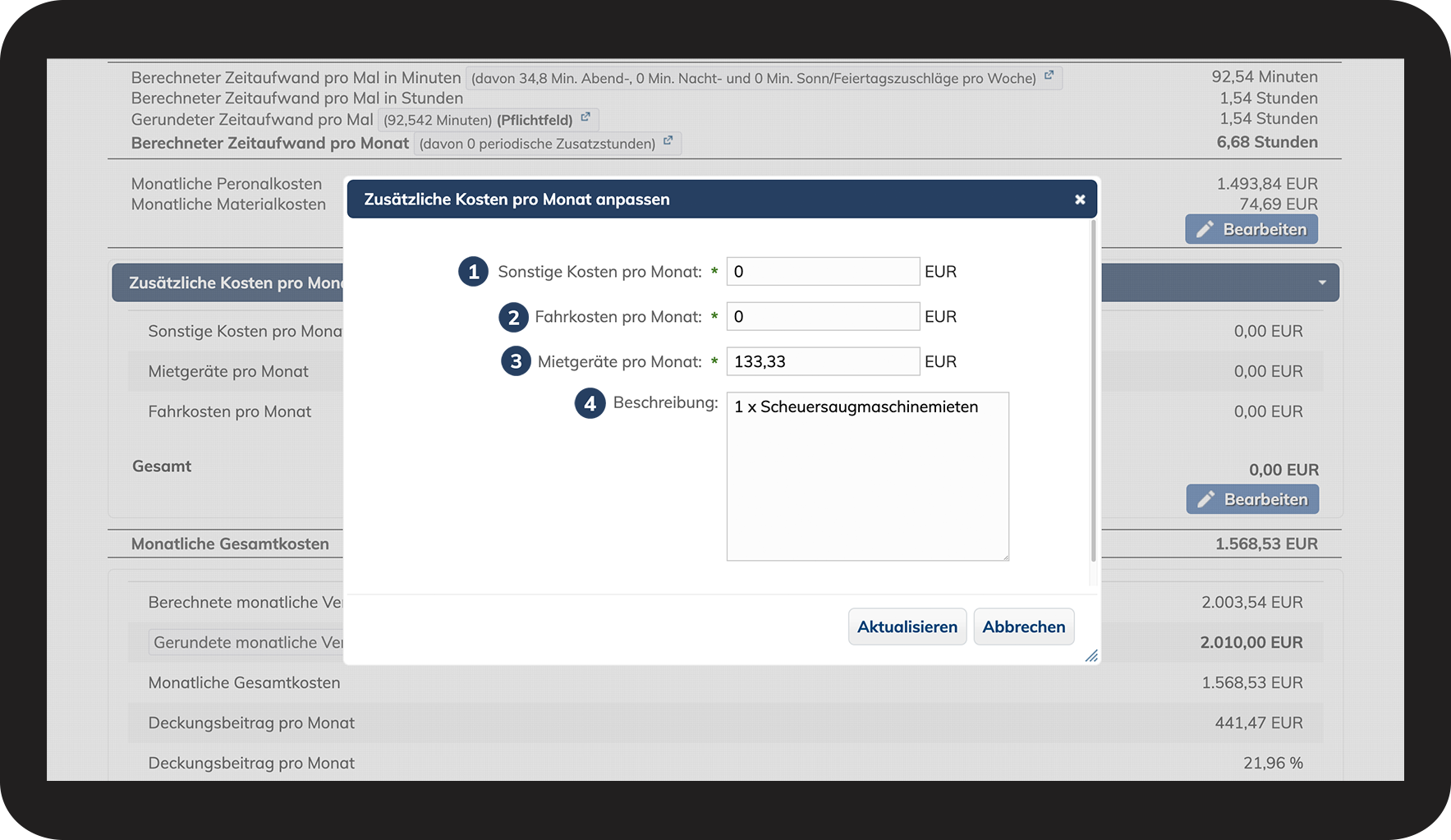Click pencil icon on upper Bearbeiten button

coord(1205,230)
